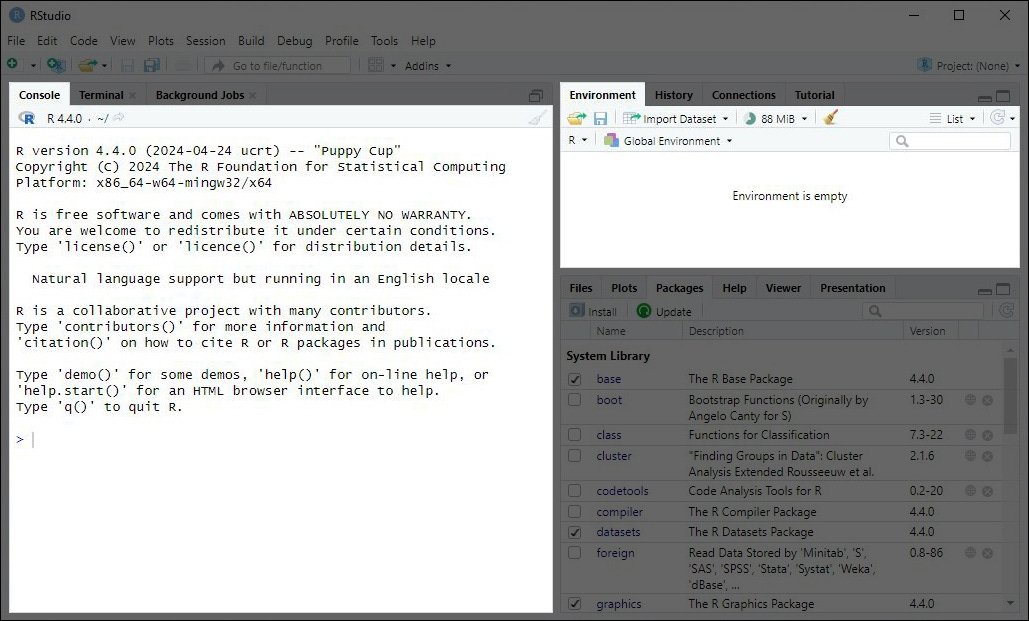This screenshot has width=1029, height=621.
Task: Uncheck the datasets package checkbox
Action: click(575, 532)
